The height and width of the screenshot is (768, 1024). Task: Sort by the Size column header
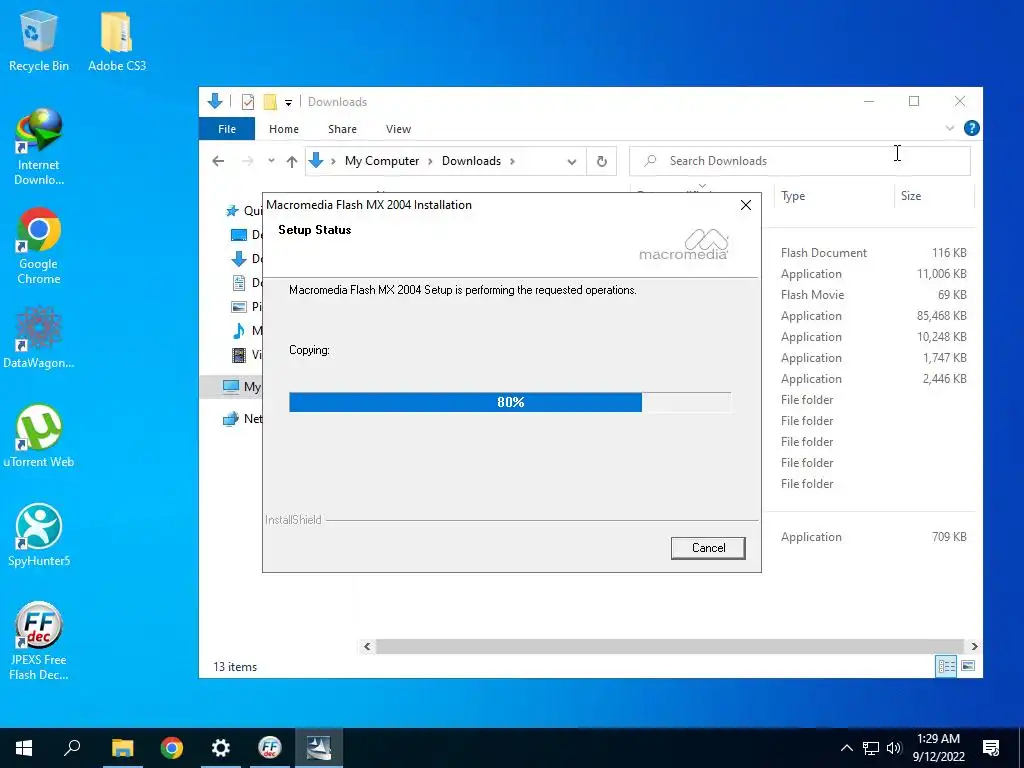[910, 196]
